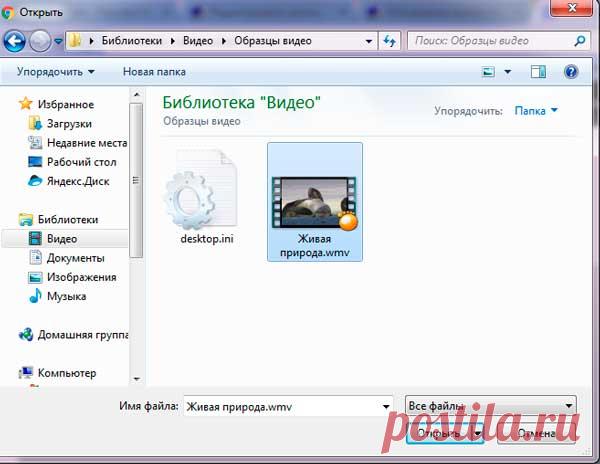Image resolution: width=600 pixels, height=464 pixels.
Task: Open the help question mark icon
Action: click(571, 72)
